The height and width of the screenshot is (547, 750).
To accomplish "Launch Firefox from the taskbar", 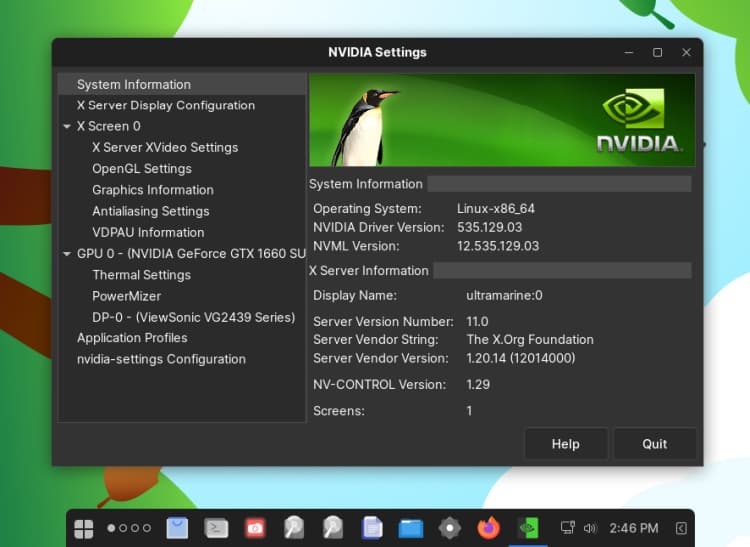I will coord(488,528).
